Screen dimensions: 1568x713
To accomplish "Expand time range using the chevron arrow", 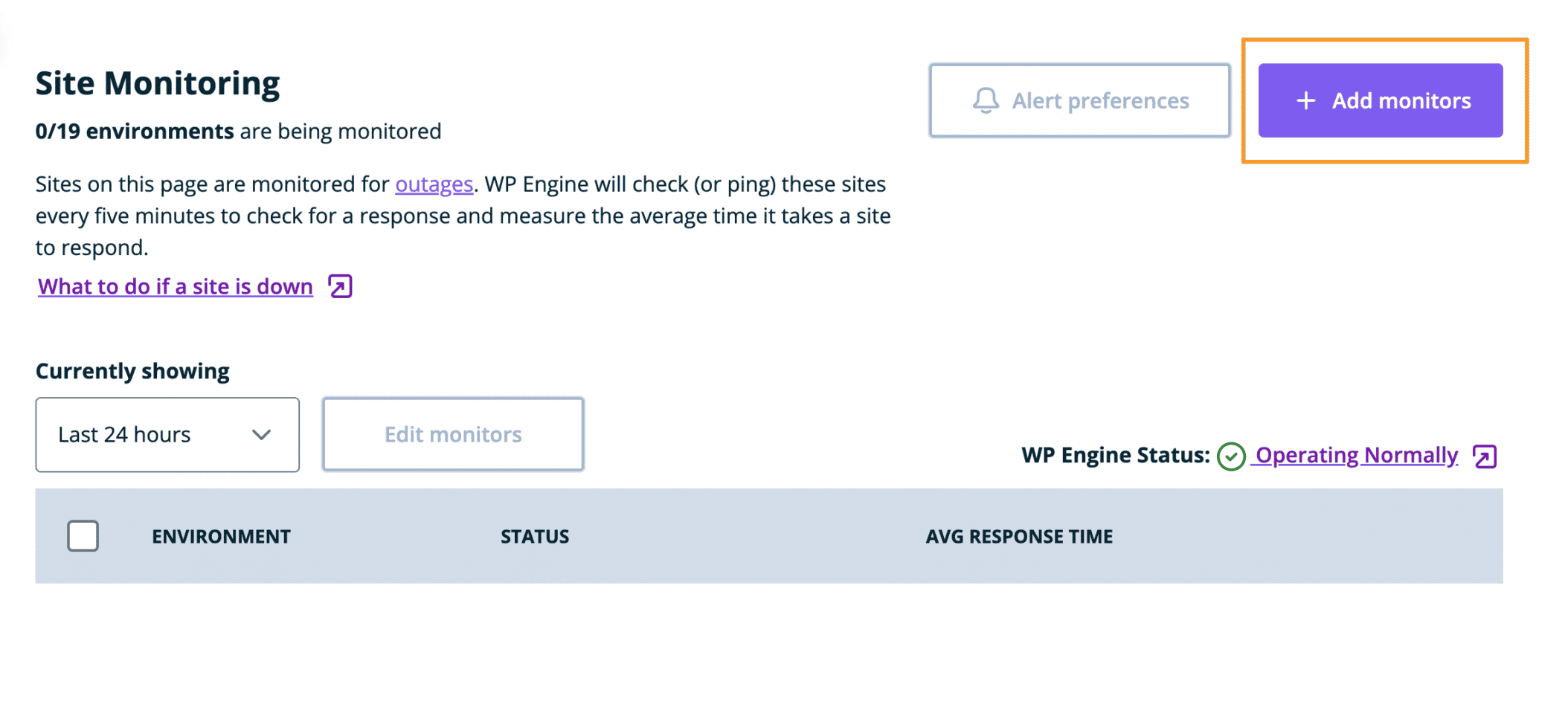I will [261, 435].
